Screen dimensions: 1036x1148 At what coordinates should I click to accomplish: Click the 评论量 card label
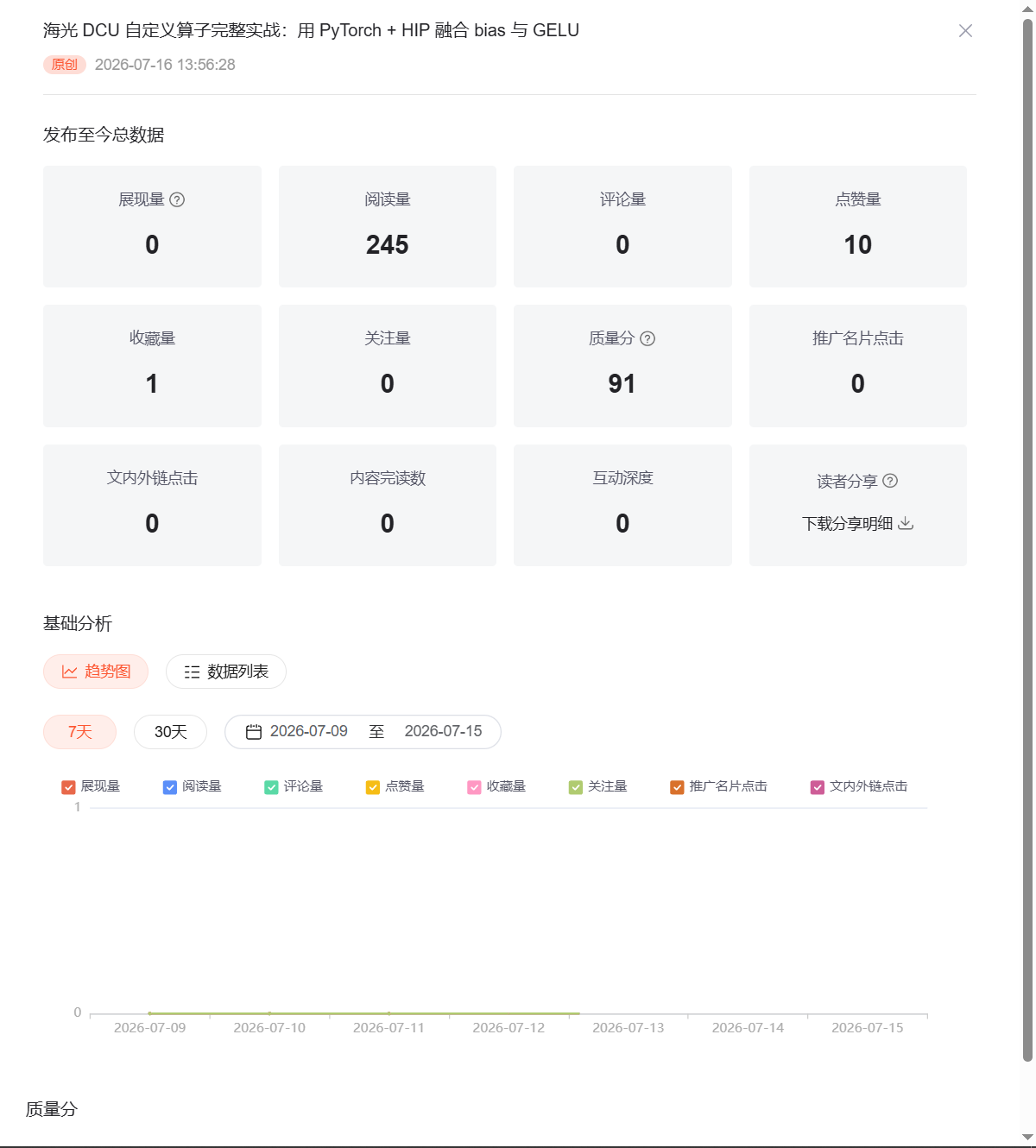[x=622, y=199]
